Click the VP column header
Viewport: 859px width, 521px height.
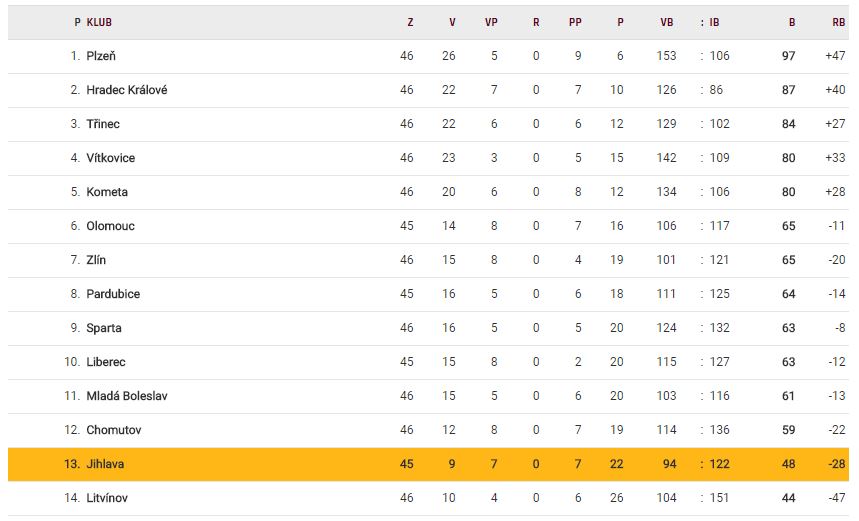tap(491, 22)
